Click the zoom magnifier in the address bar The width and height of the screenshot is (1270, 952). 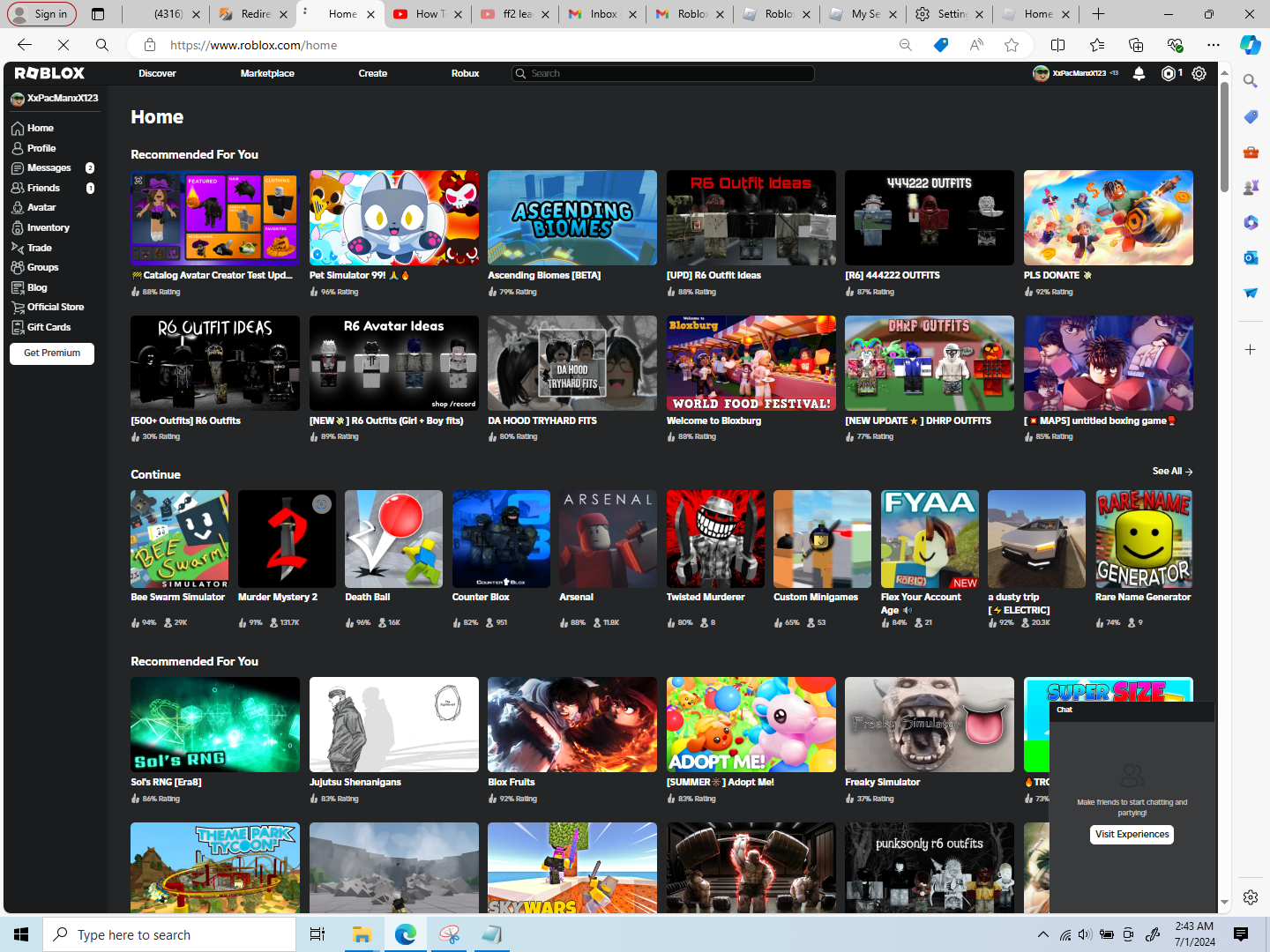(905, 45)
